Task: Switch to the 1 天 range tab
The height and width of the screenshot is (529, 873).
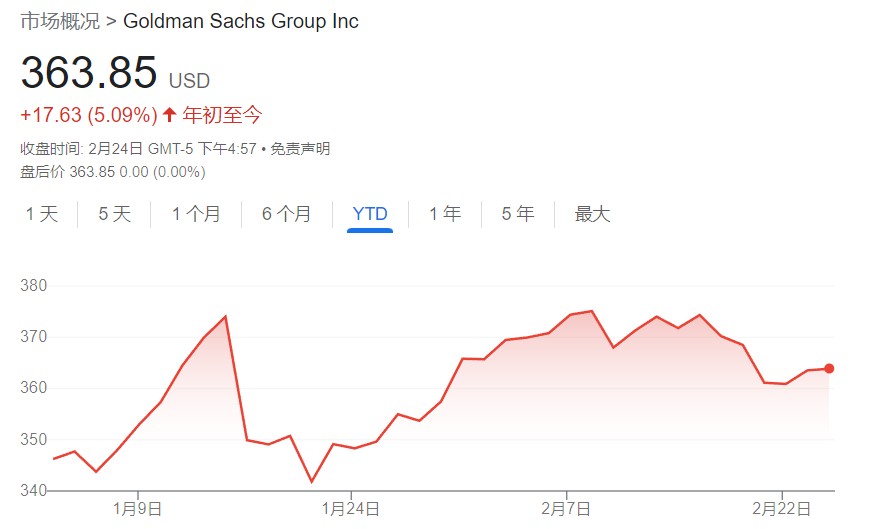Action: tap(42, 214)
